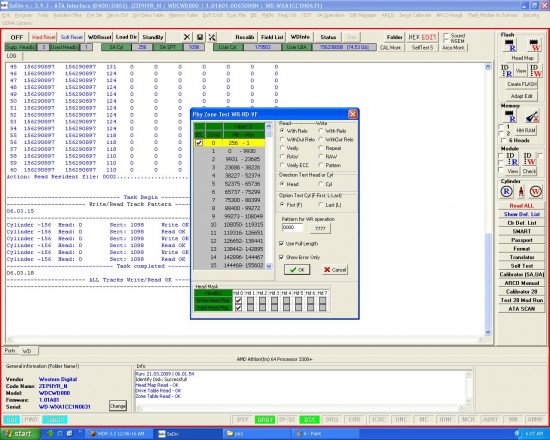
Task: Select Last (L) cylinder test option
Action: tap(321, 205)
